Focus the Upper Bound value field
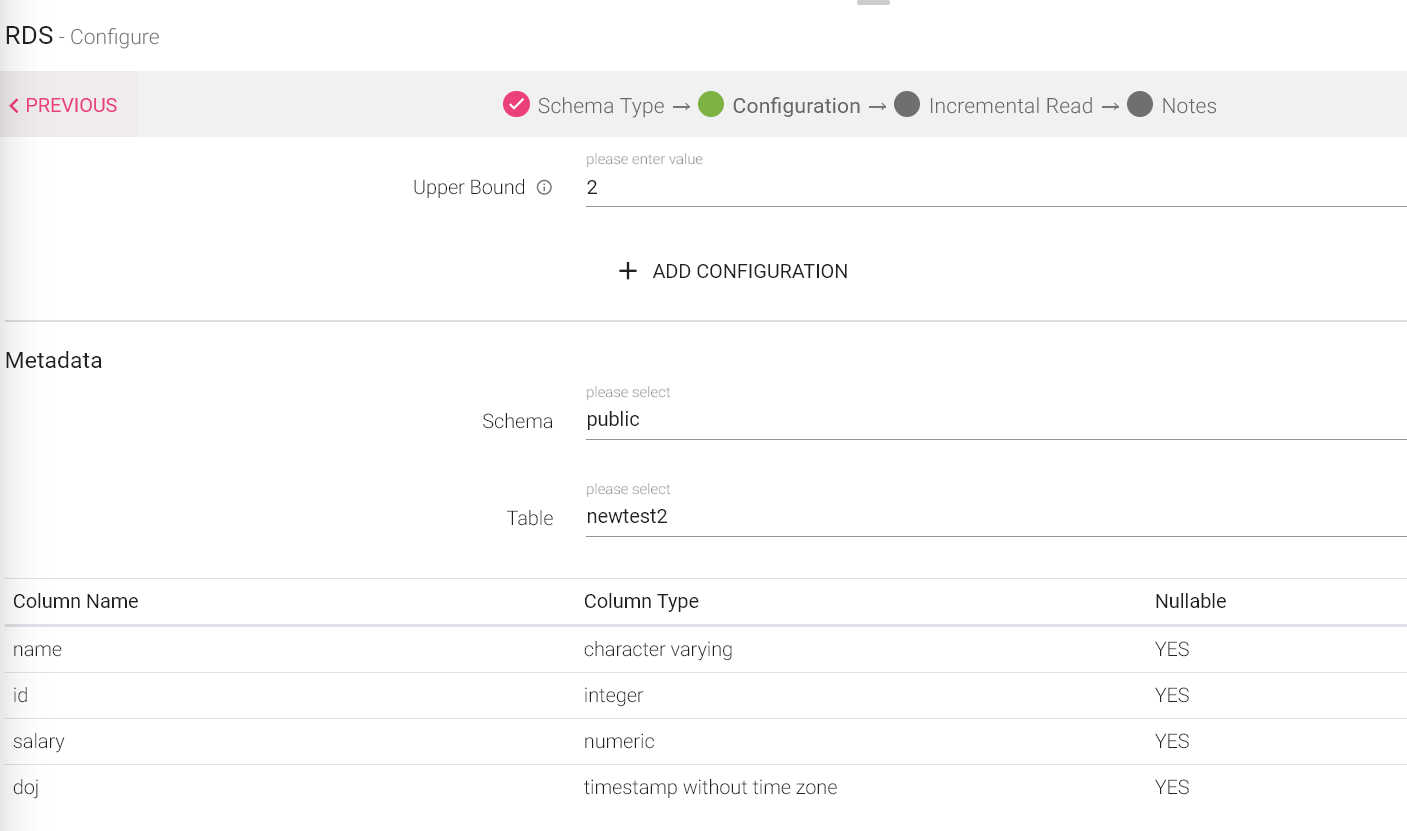The width and height of the screenshot is (1407, 831). [995, 188]
